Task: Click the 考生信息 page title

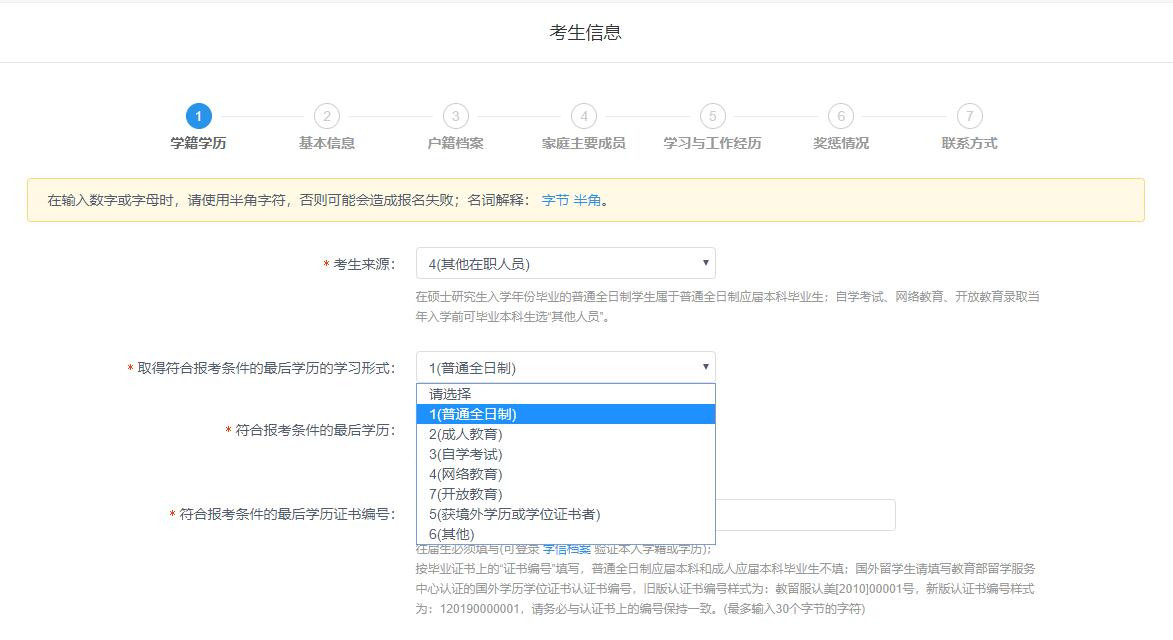Action: tap(586, 31)
